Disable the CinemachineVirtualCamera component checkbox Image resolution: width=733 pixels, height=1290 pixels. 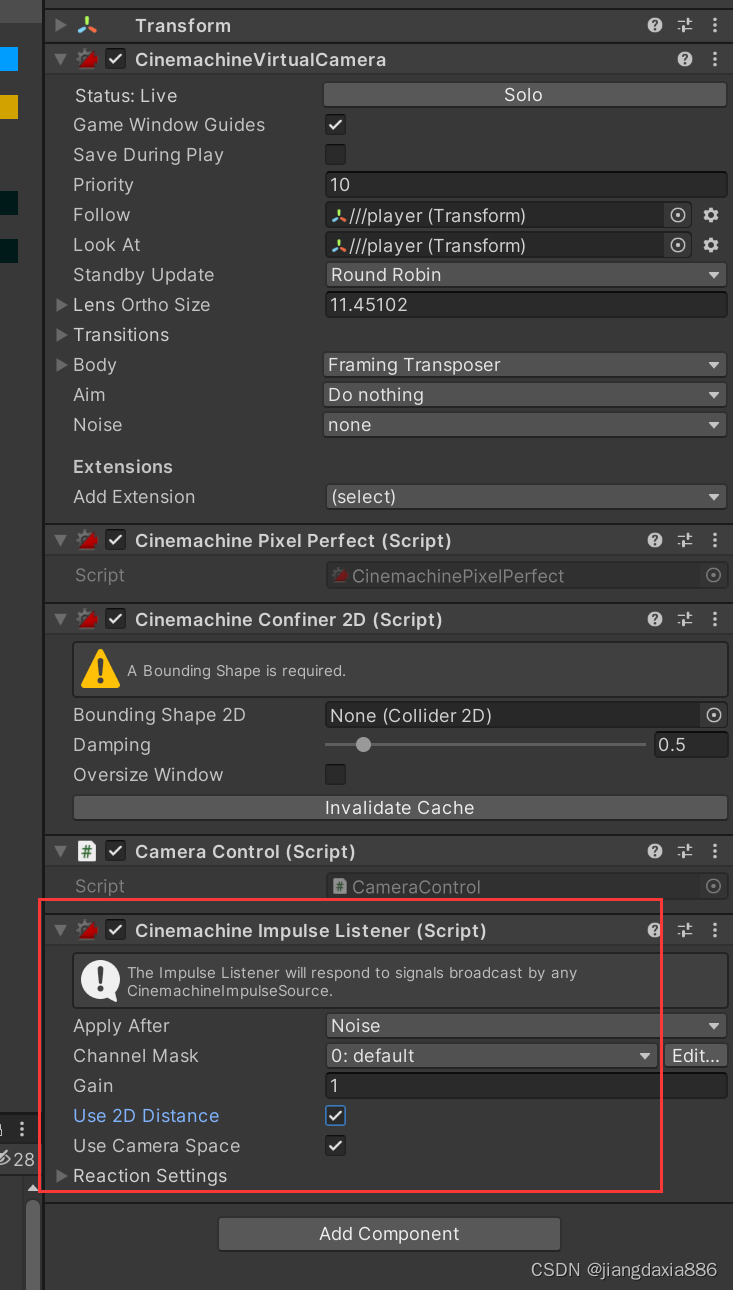[x=116, y=60]
